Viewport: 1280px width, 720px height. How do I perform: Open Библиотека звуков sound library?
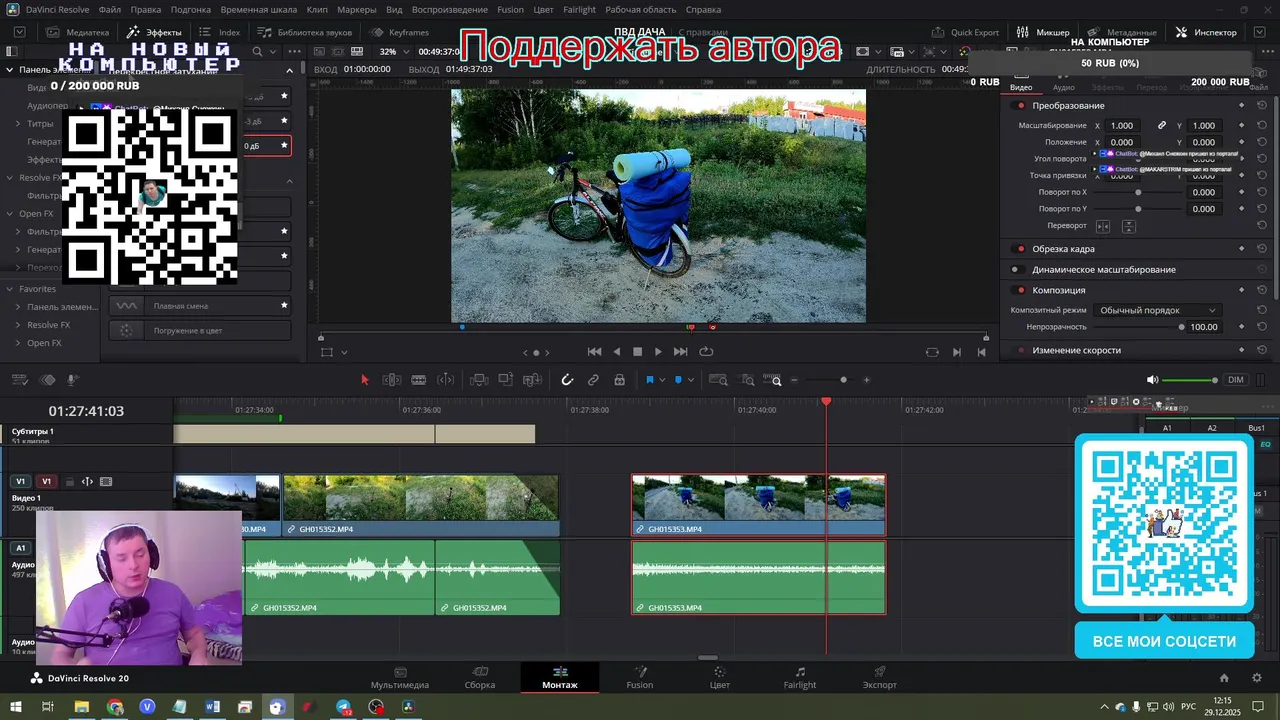click(x=305, y=32)
